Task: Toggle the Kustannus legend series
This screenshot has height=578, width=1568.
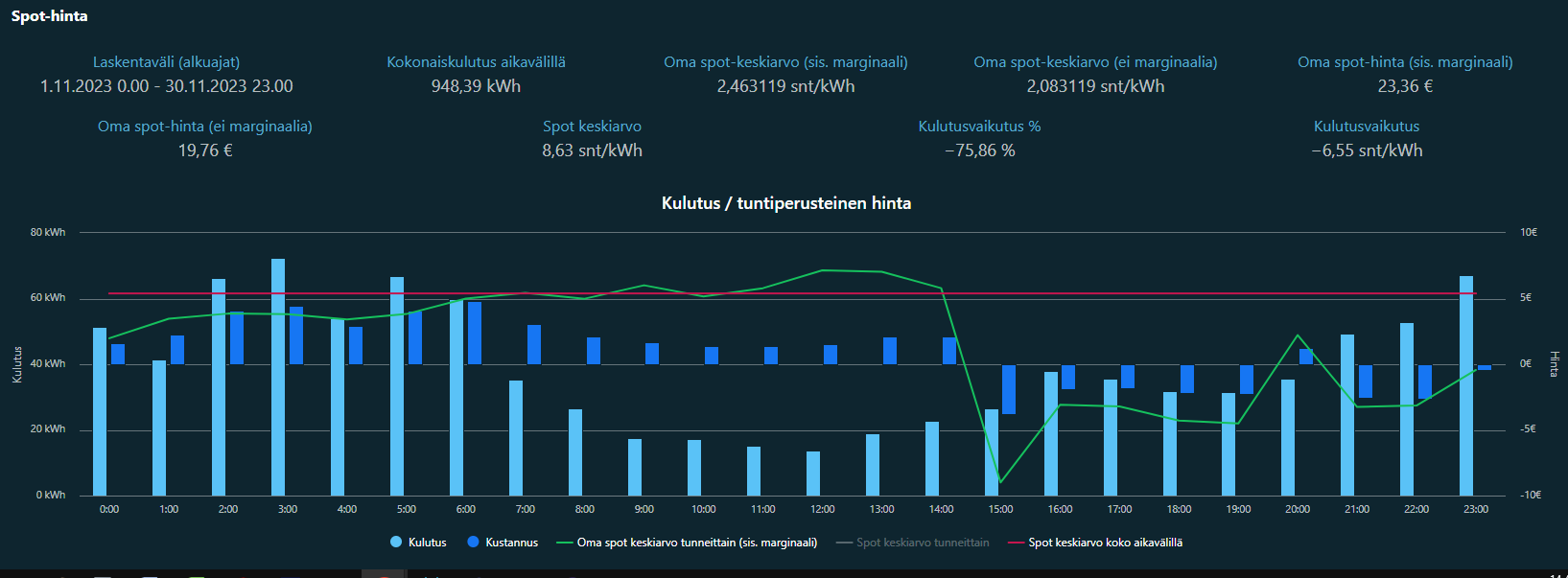Action: (511, 543)
